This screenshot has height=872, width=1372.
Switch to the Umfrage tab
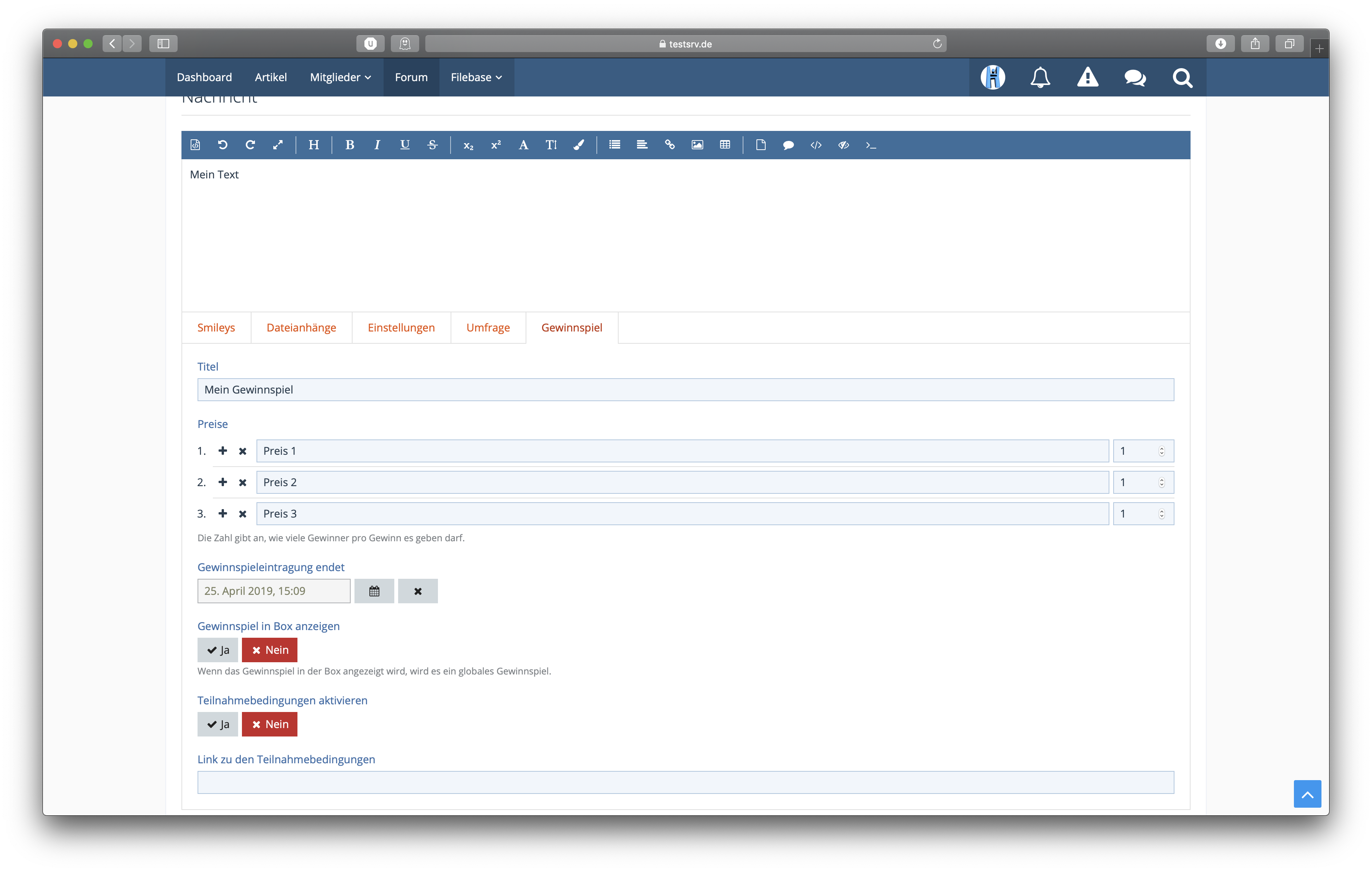488,328
